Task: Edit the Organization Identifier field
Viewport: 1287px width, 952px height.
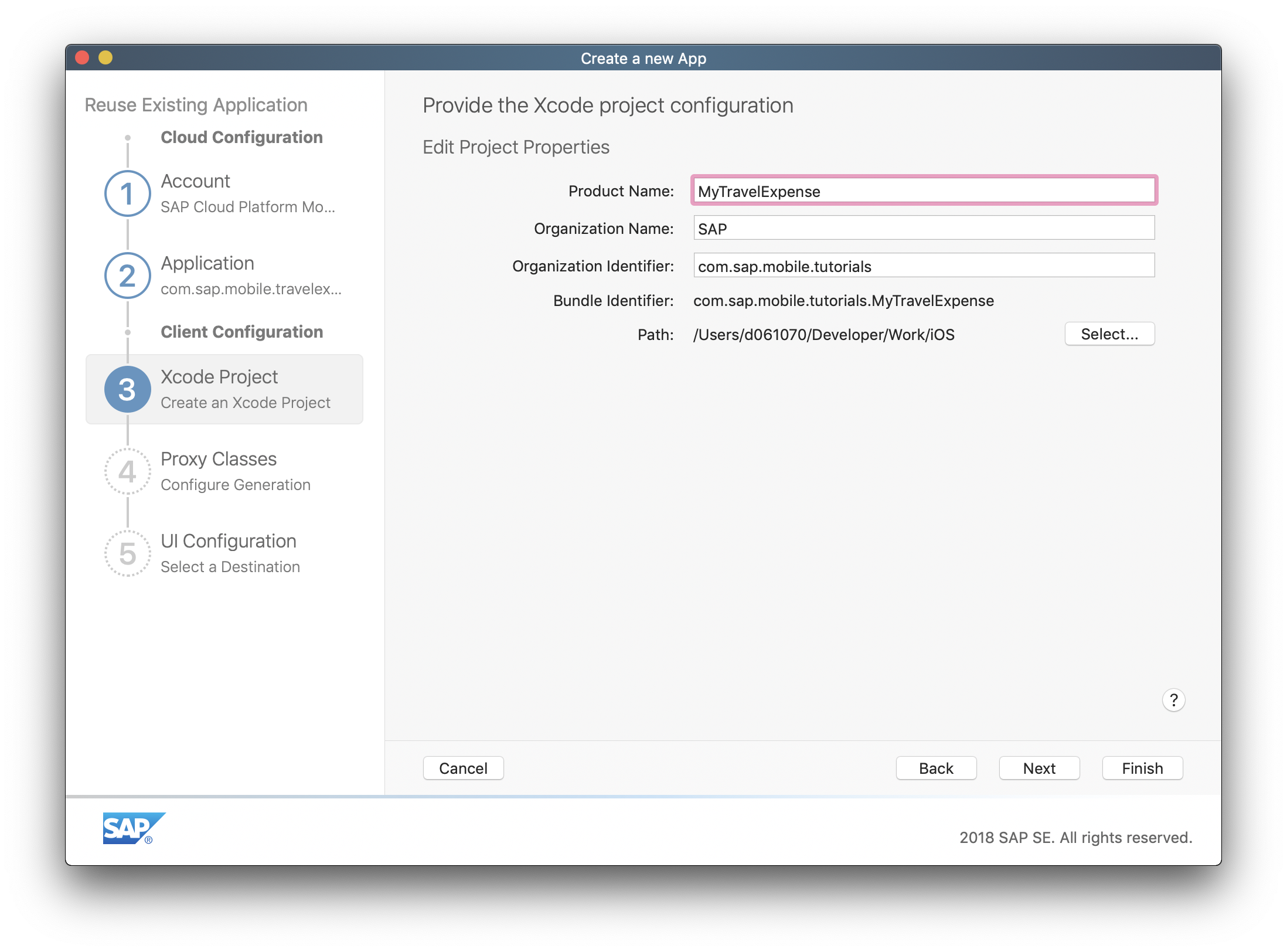Action: point(924,266)
